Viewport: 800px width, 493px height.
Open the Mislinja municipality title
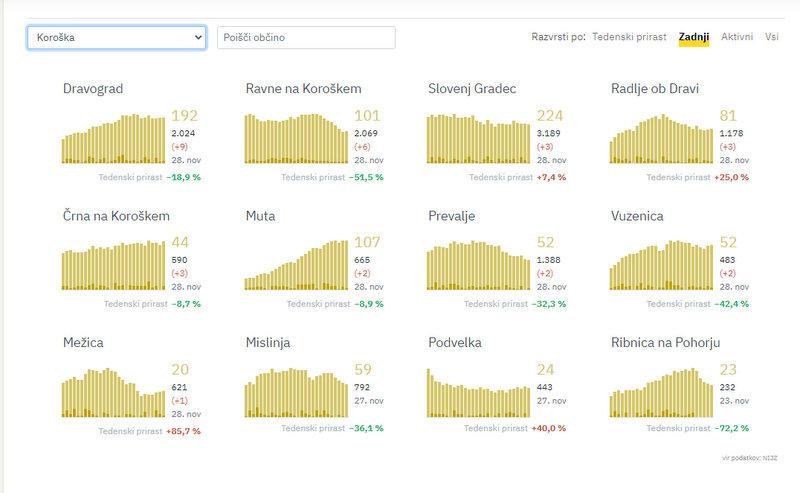pos(268,343)
